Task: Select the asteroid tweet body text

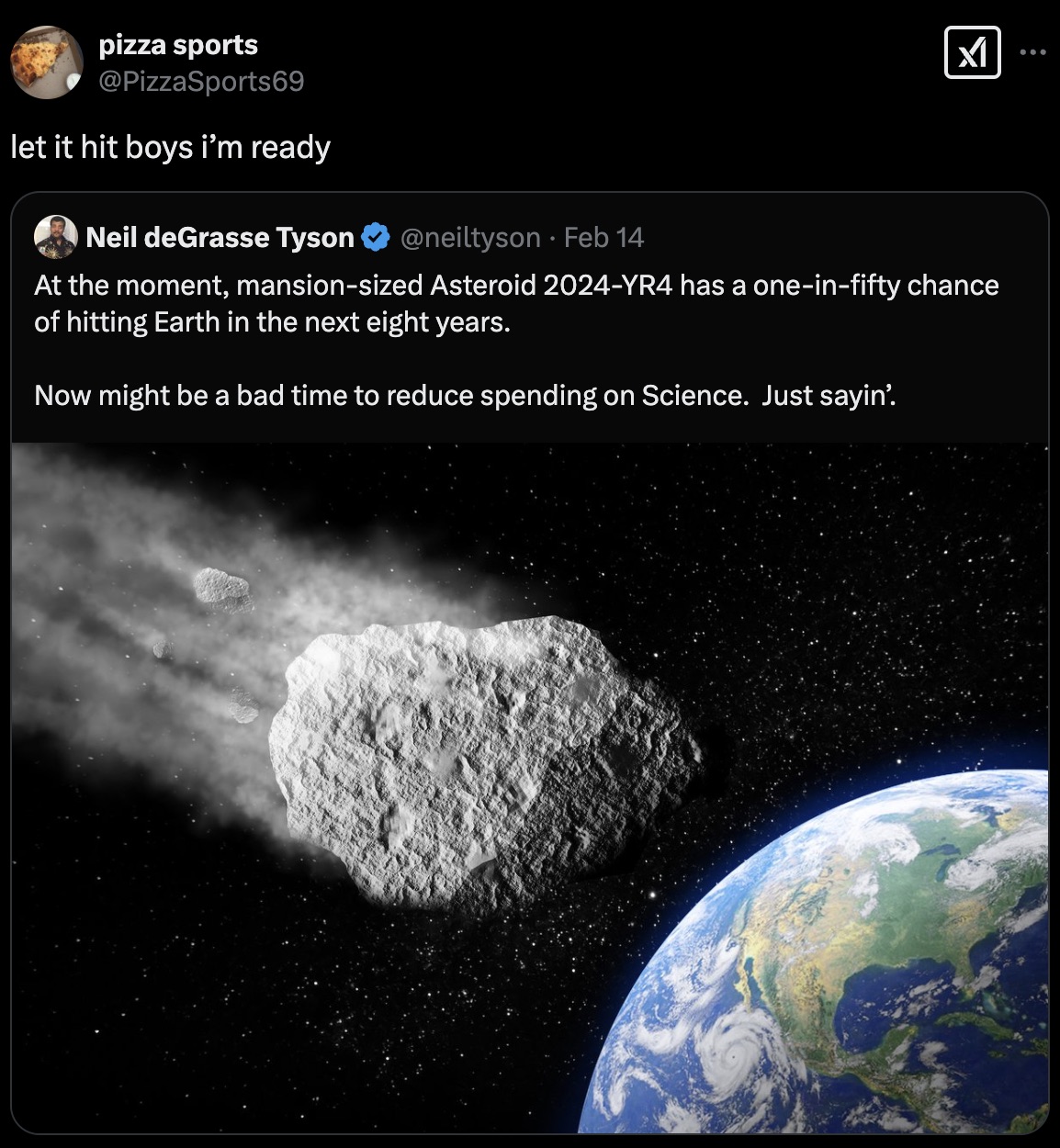Action: [514, 340]
